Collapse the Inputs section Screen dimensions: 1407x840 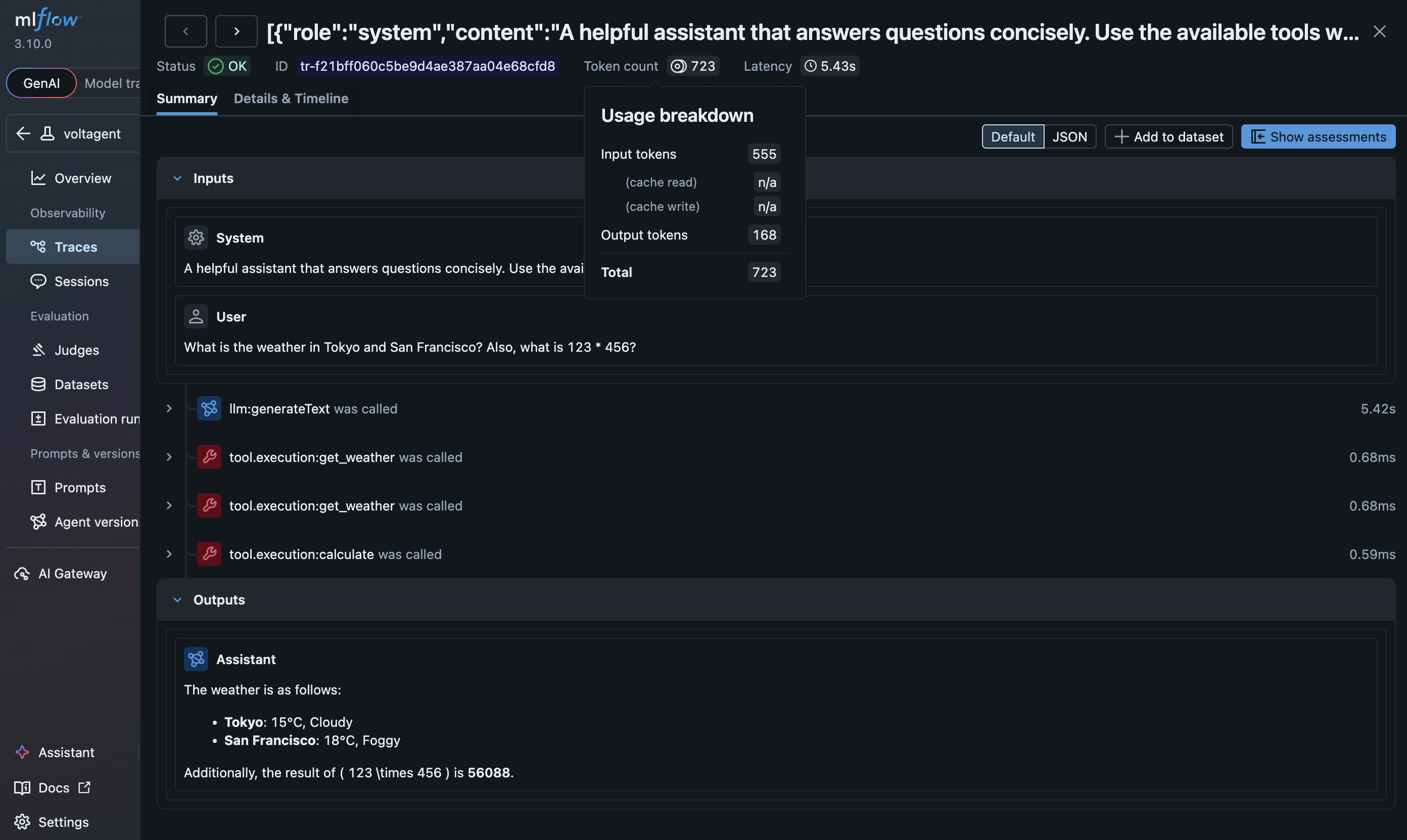point(177,178)
